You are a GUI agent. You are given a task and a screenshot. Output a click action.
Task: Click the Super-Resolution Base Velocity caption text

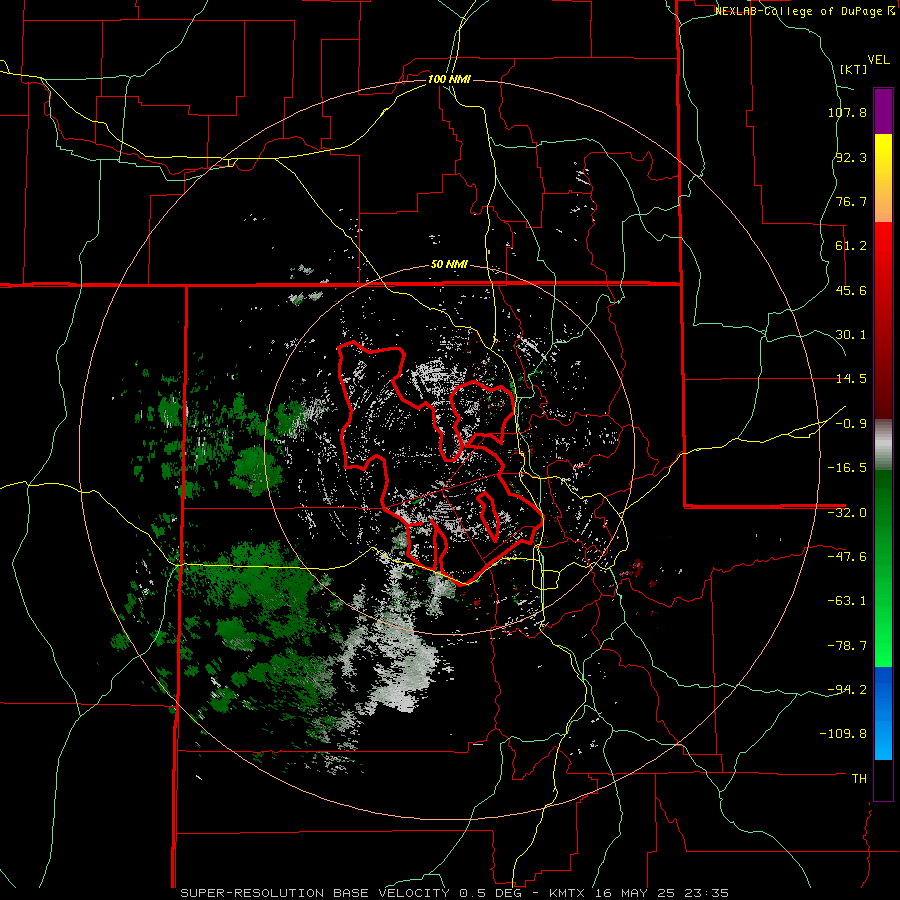[x=455, y=893]
